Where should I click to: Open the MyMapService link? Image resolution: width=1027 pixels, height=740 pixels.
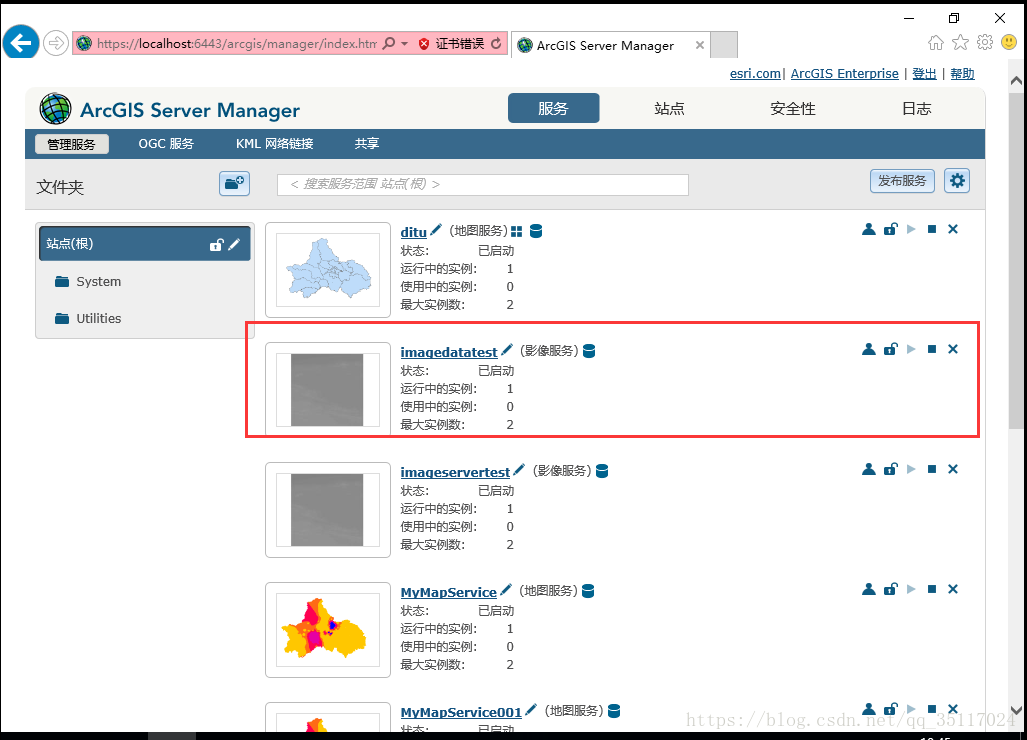click(449, 592)
